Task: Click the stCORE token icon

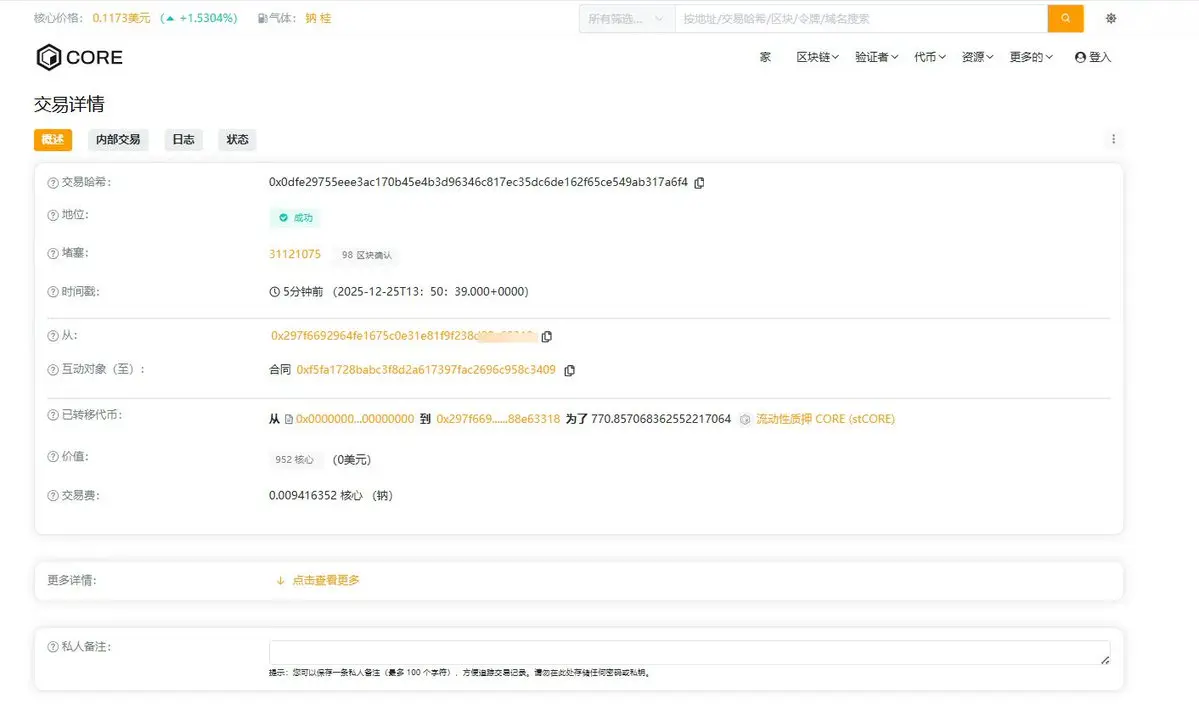Action: (745, 420)
